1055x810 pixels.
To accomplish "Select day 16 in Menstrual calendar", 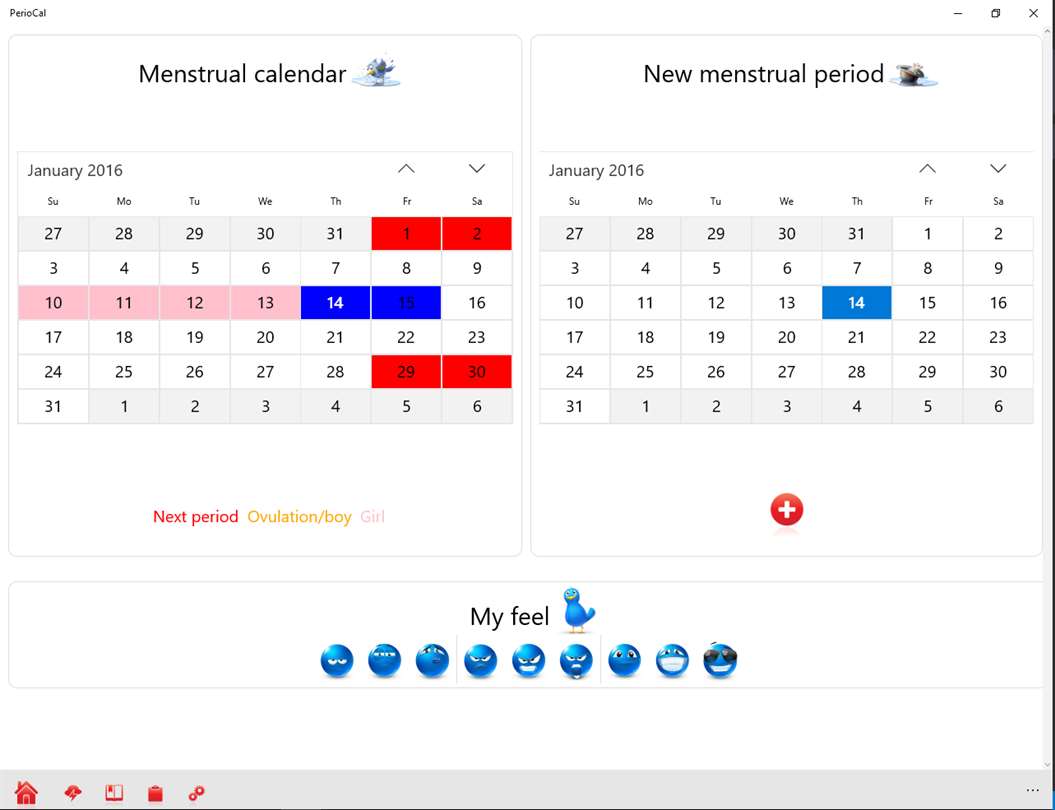I will pos(477,303).
